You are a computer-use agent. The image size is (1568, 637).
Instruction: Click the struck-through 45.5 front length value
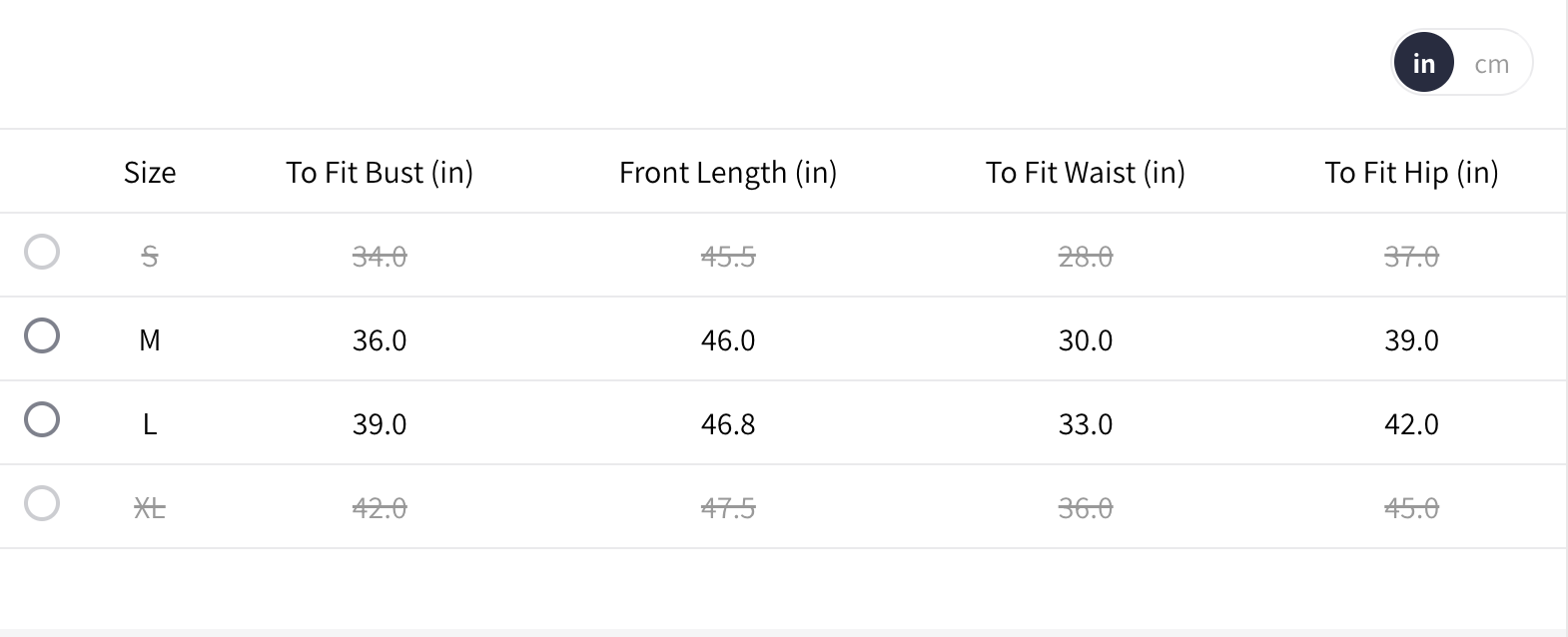tap(728, 257)
